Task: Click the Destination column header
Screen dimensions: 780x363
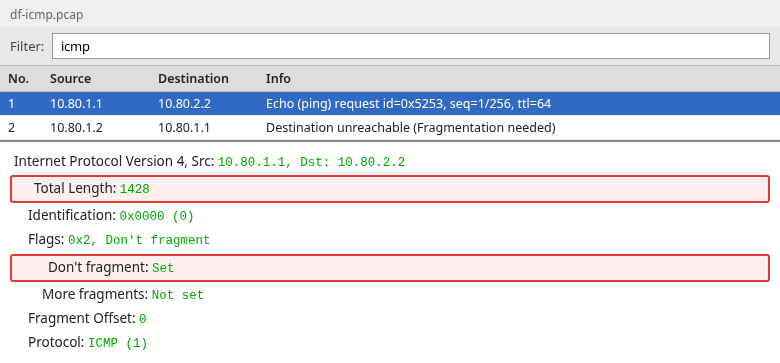Action: click(x=194, y=79)
